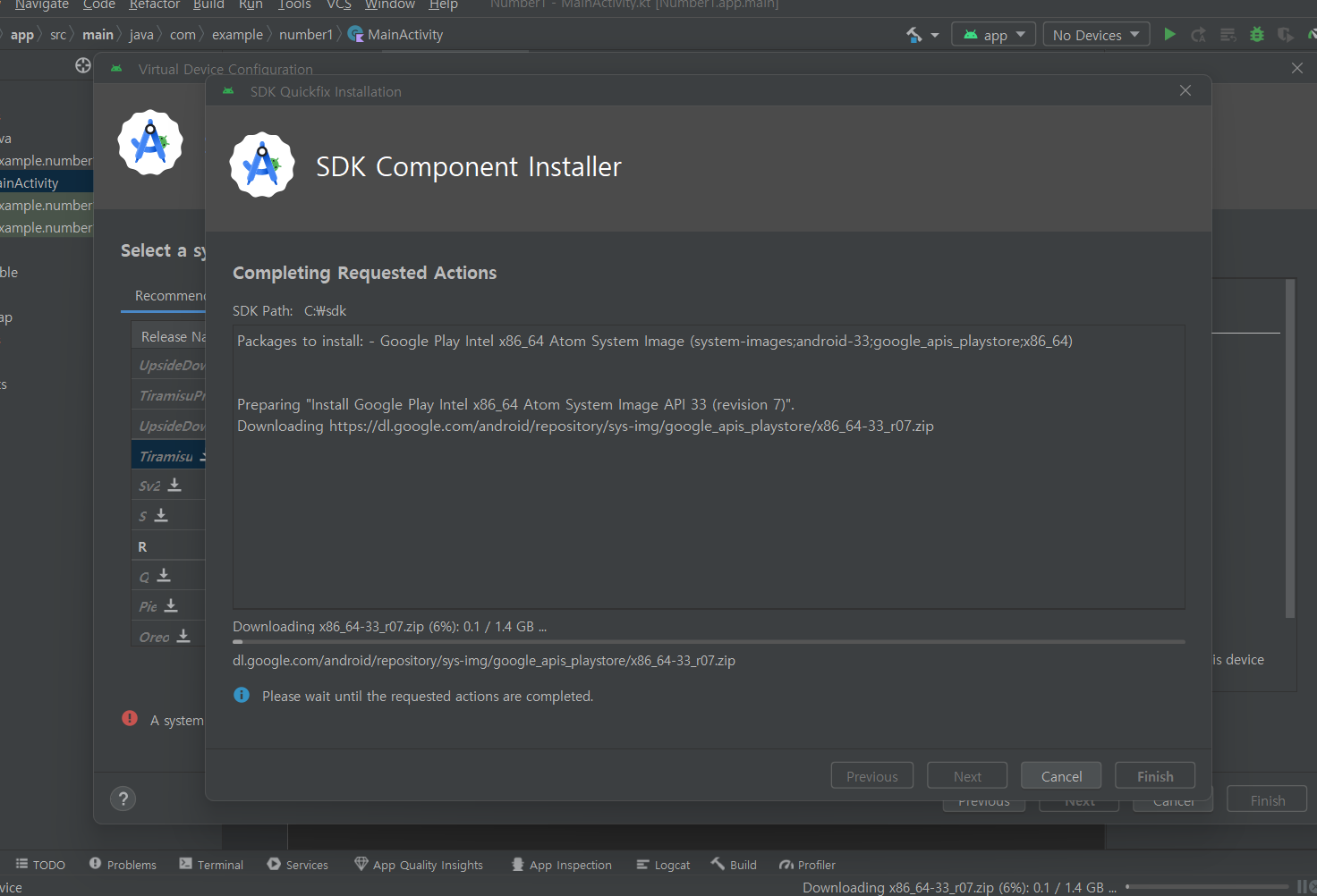The height and width of the screenshot is (896, 1317).
Task: Click the download icon next to Tiramisu
Action: (x=202, y=455)
